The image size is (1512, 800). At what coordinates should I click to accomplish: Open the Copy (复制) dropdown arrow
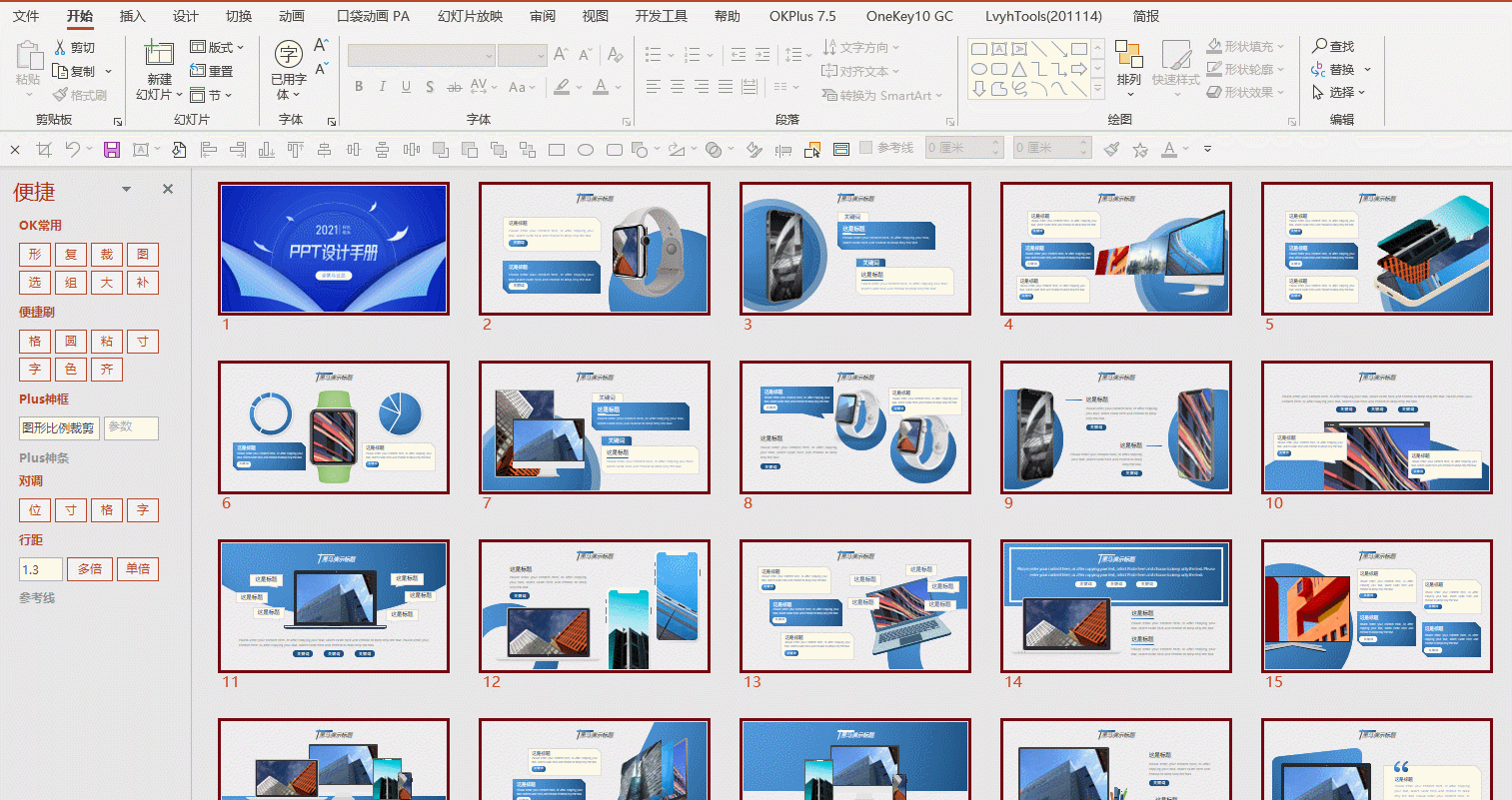108,72
